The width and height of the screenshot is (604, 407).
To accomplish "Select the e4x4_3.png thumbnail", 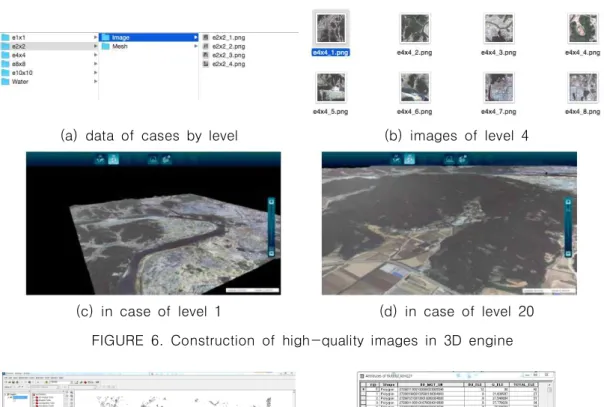I will tap(499, 28).
